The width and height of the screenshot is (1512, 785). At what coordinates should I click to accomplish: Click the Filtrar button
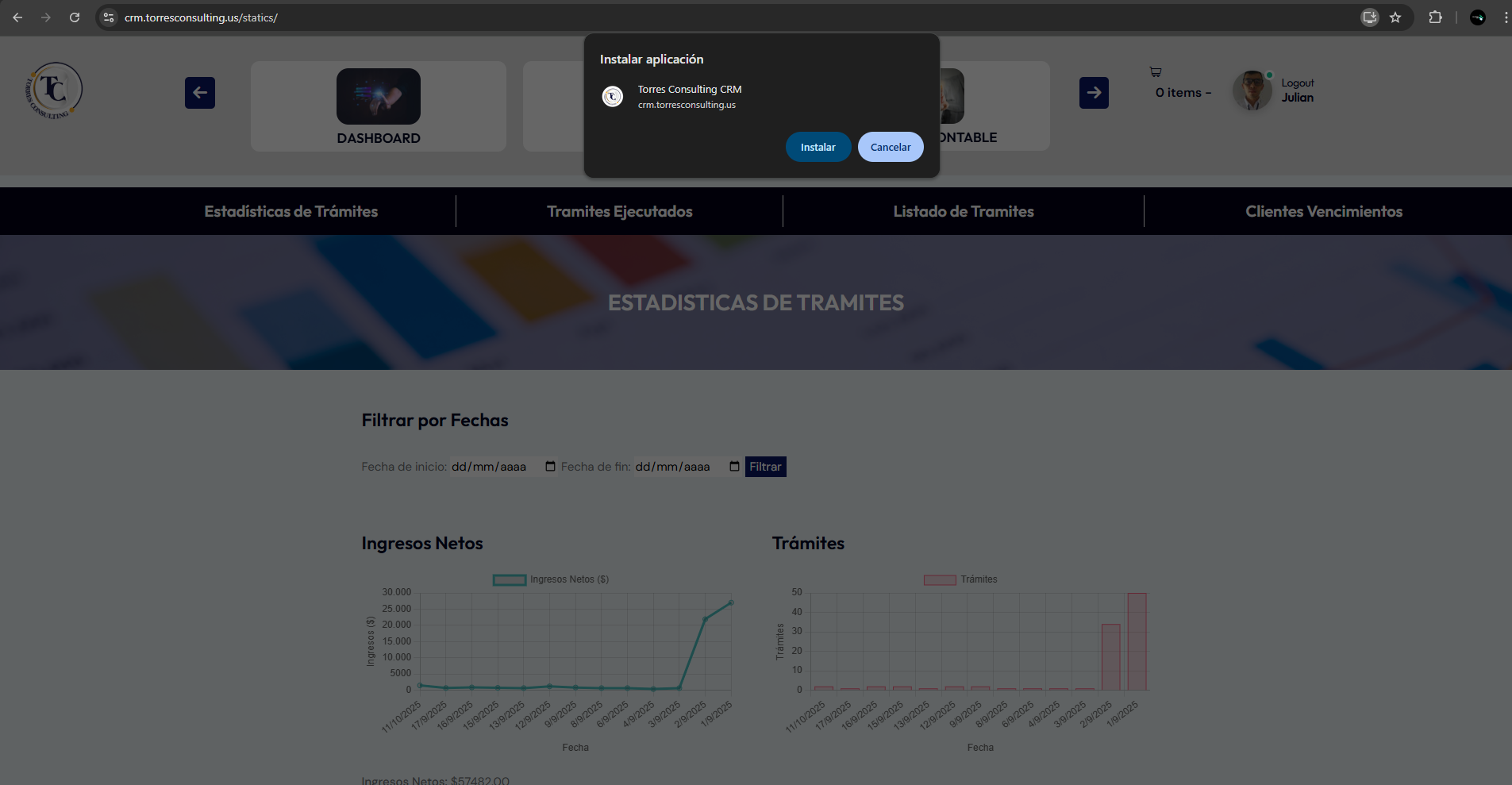(x=765, y=467)
